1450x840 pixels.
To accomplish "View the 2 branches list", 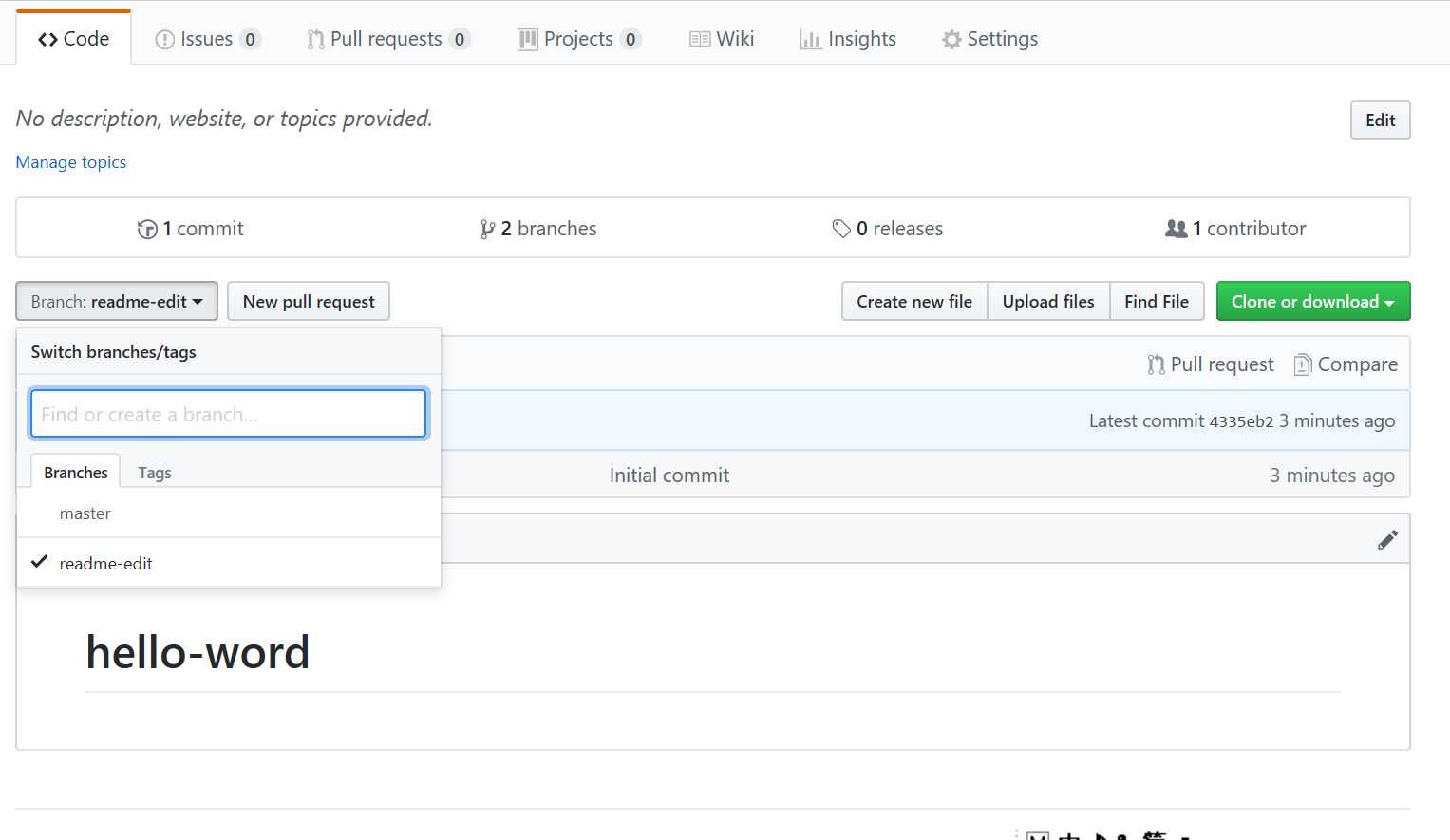I will [538, 228].
